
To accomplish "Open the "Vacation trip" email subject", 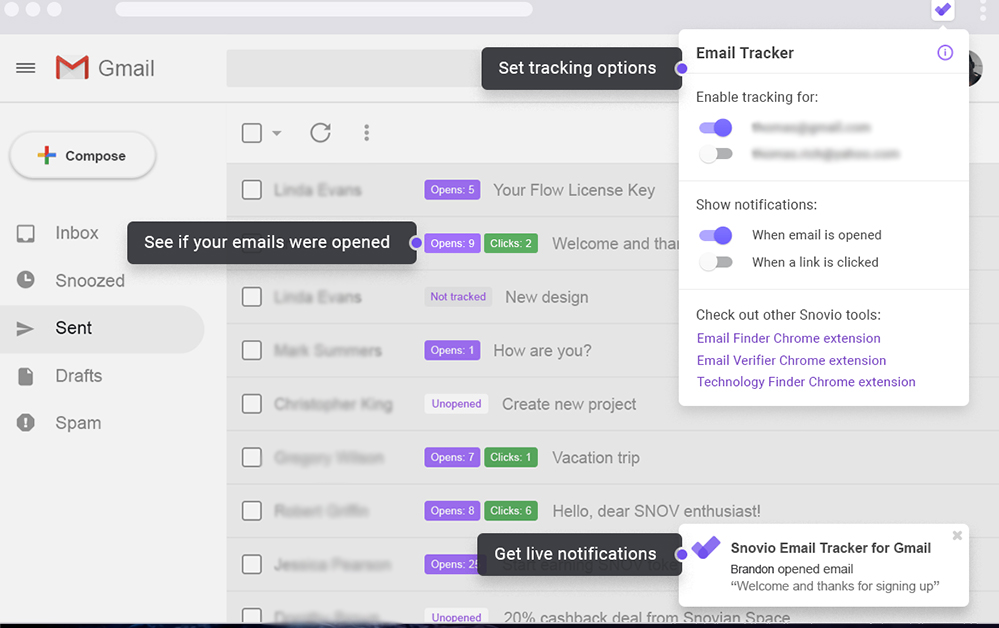I will point(596,457).
